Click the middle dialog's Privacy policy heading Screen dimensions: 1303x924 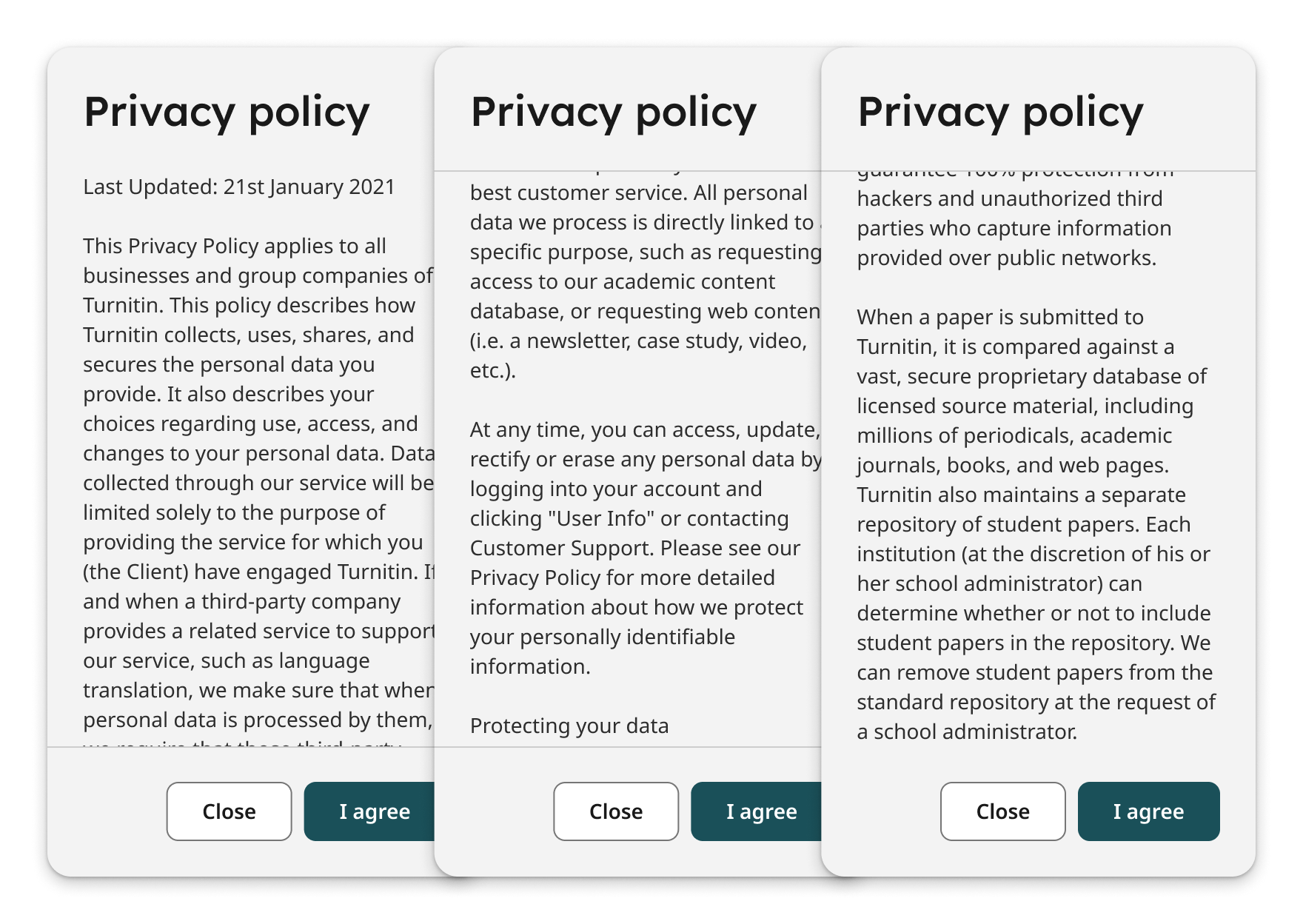click(614, 113)
